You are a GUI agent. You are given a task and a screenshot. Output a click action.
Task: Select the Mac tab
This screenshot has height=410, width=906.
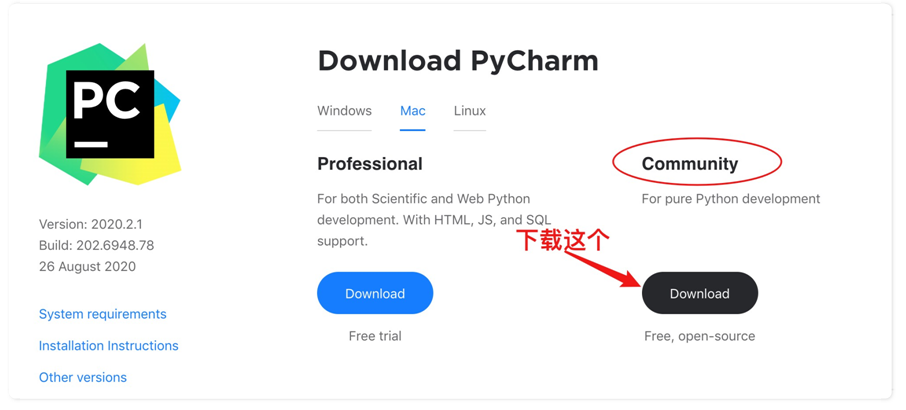tap(413, 110)
